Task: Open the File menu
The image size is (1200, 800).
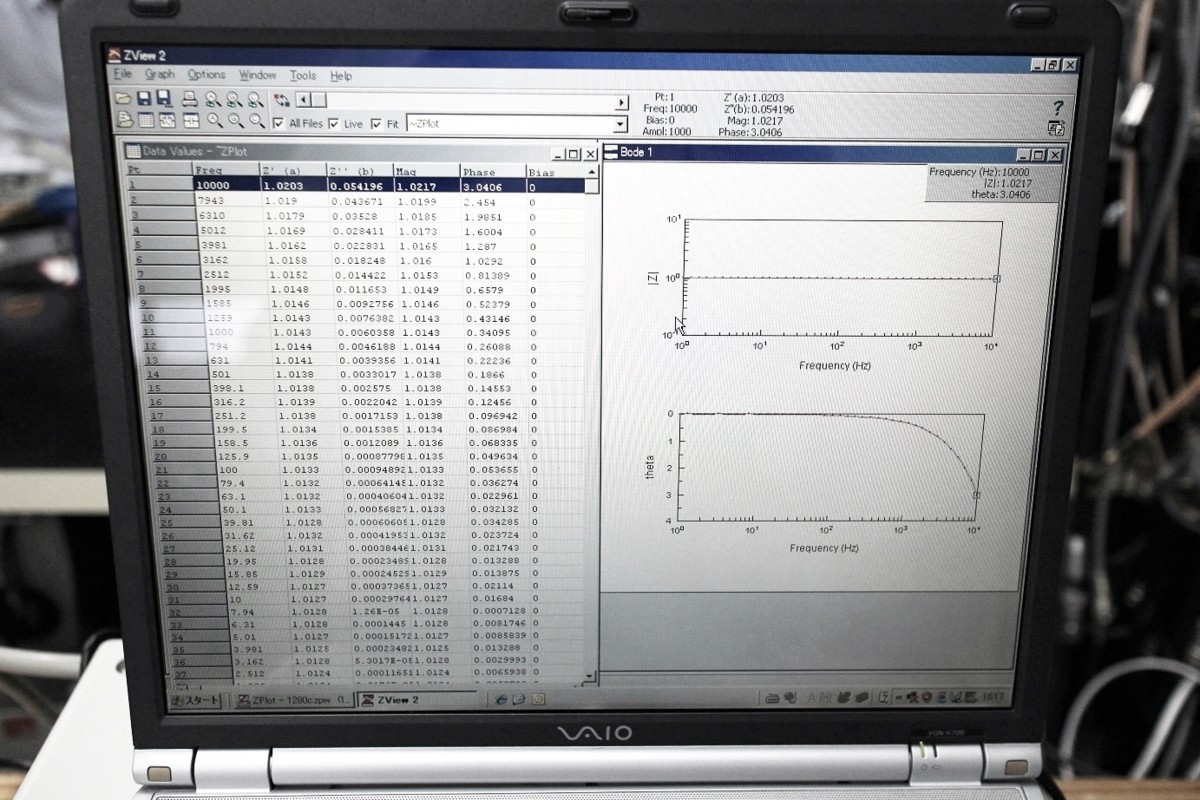Action: (x=123, y=74)
